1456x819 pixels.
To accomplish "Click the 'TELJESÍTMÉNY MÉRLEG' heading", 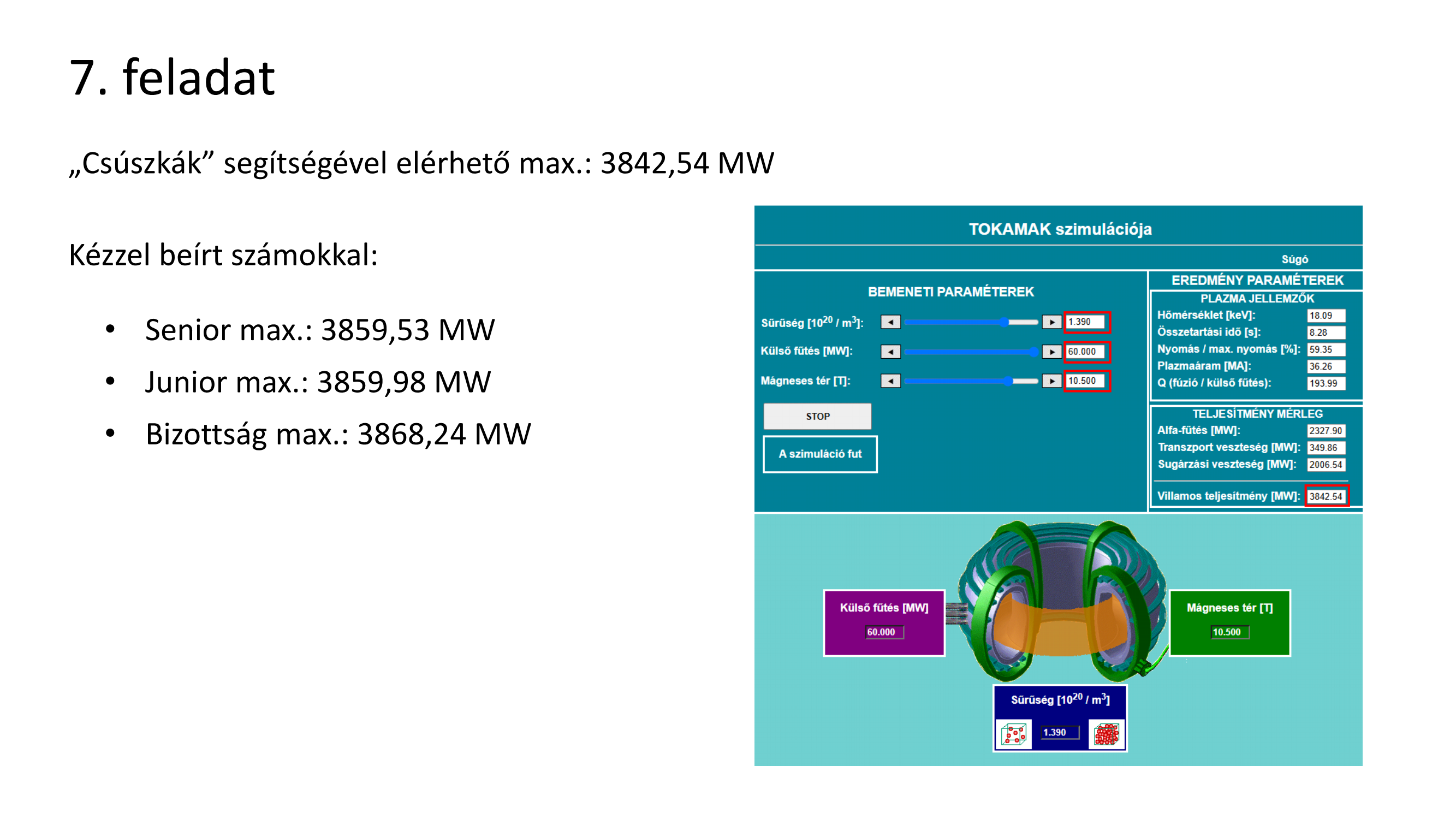I will coord(1257,414).
